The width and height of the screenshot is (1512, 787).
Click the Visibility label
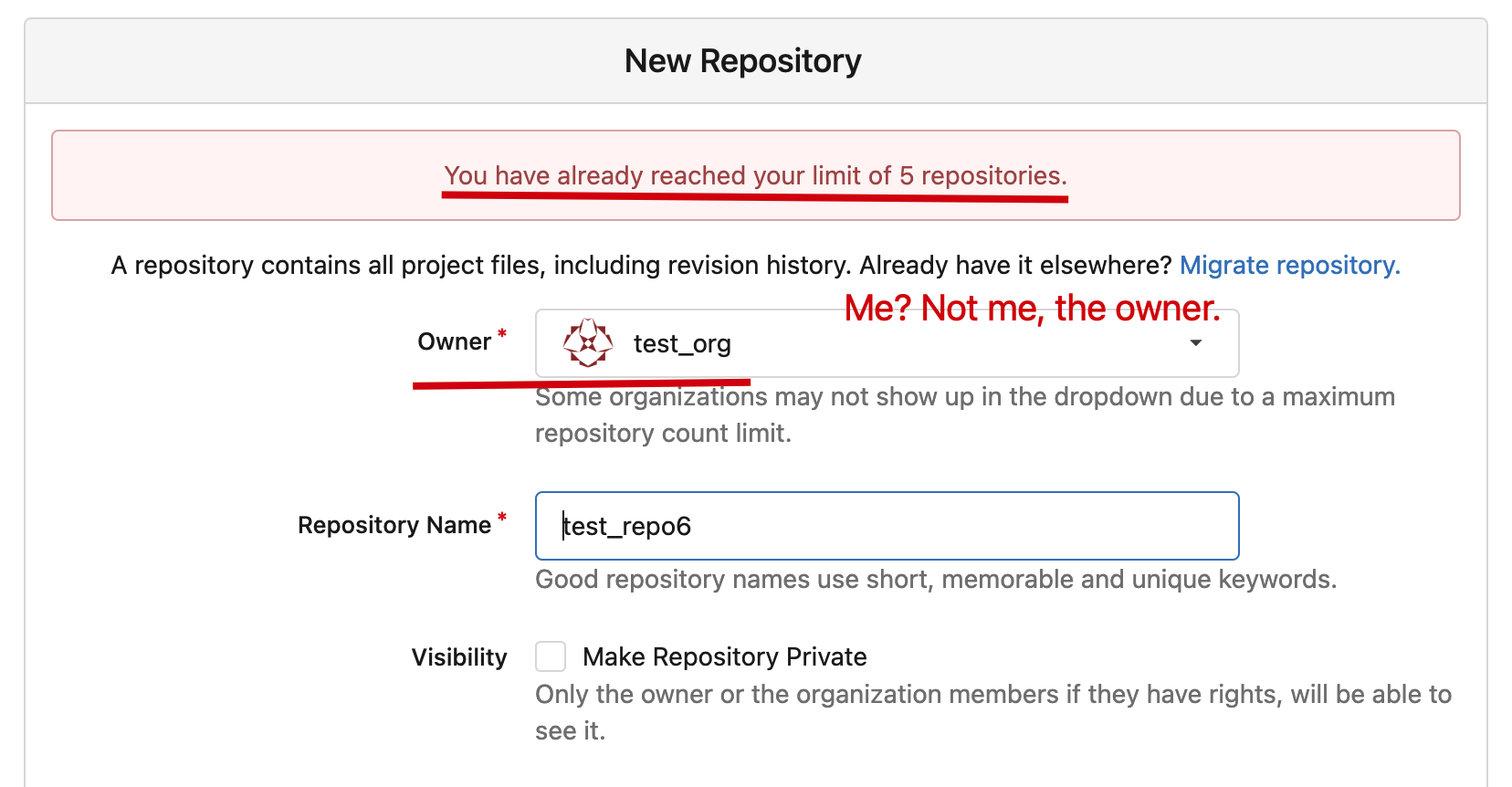pos(459,657)
